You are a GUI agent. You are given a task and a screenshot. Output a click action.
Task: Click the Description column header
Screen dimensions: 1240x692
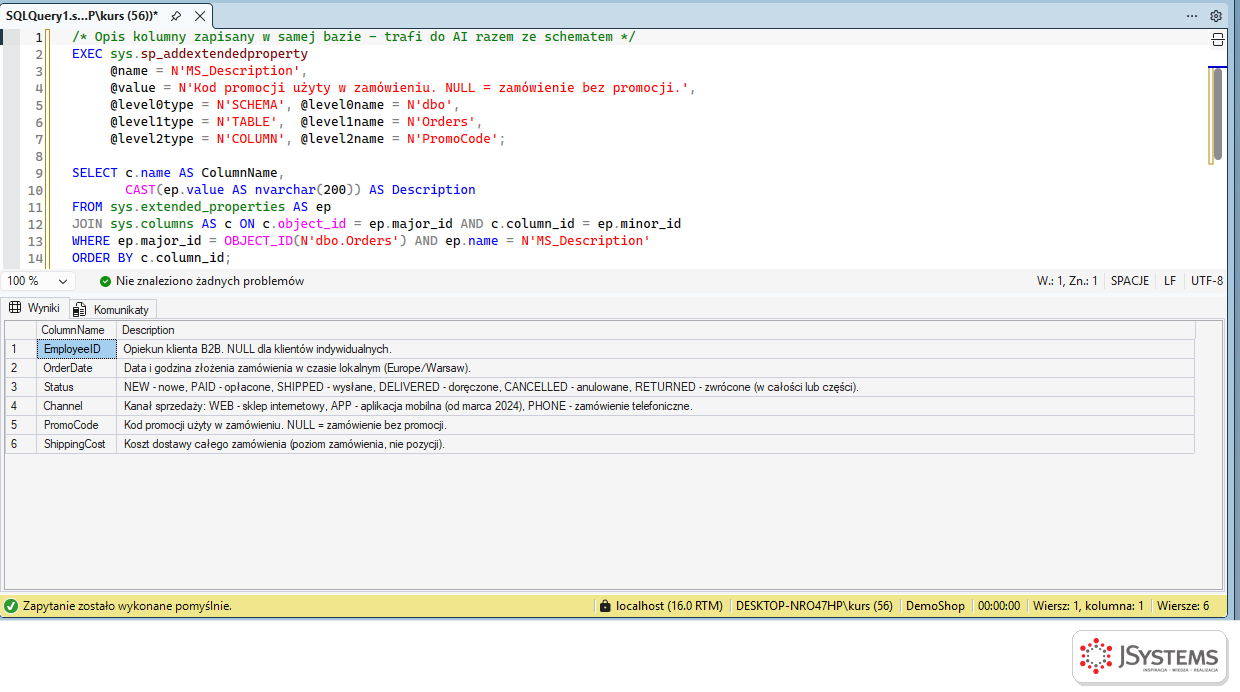(656, 330)
